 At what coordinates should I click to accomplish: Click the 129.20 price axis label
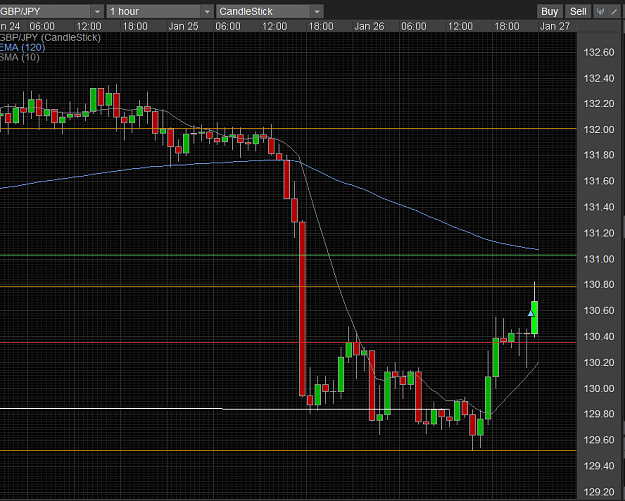tap(599, 492)
